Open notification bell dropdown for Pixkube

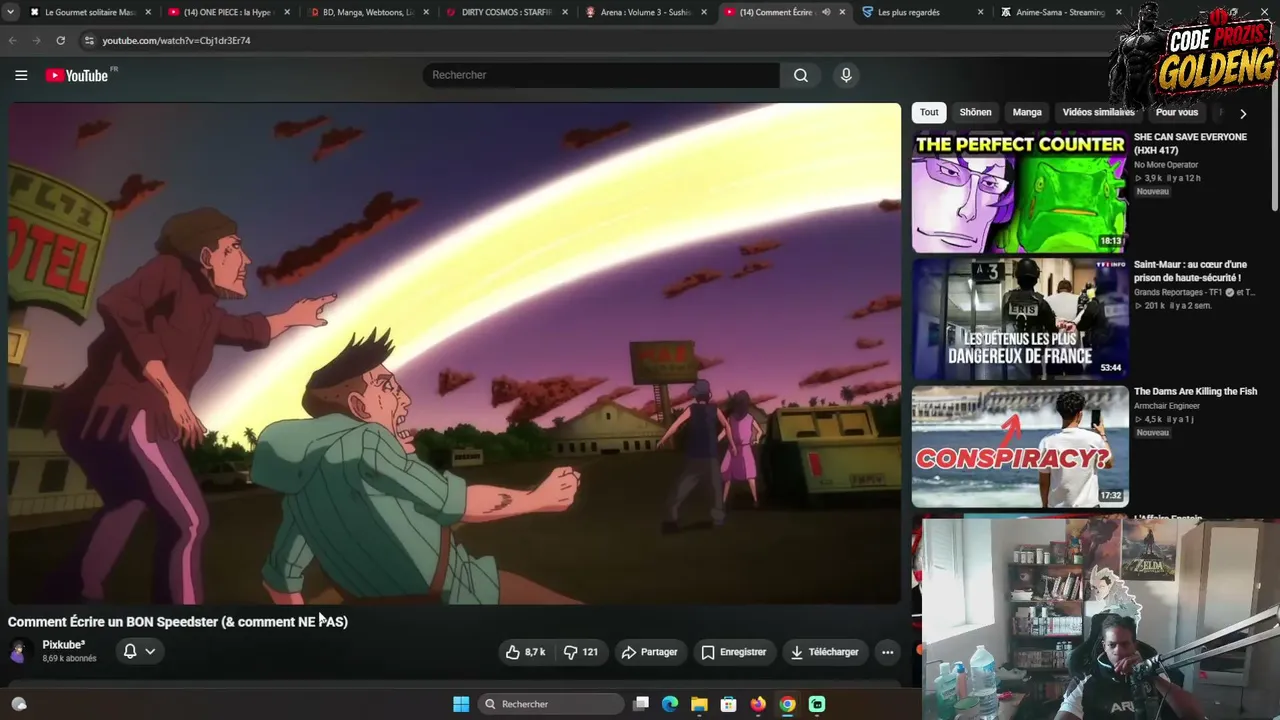(x=139, y=652)
